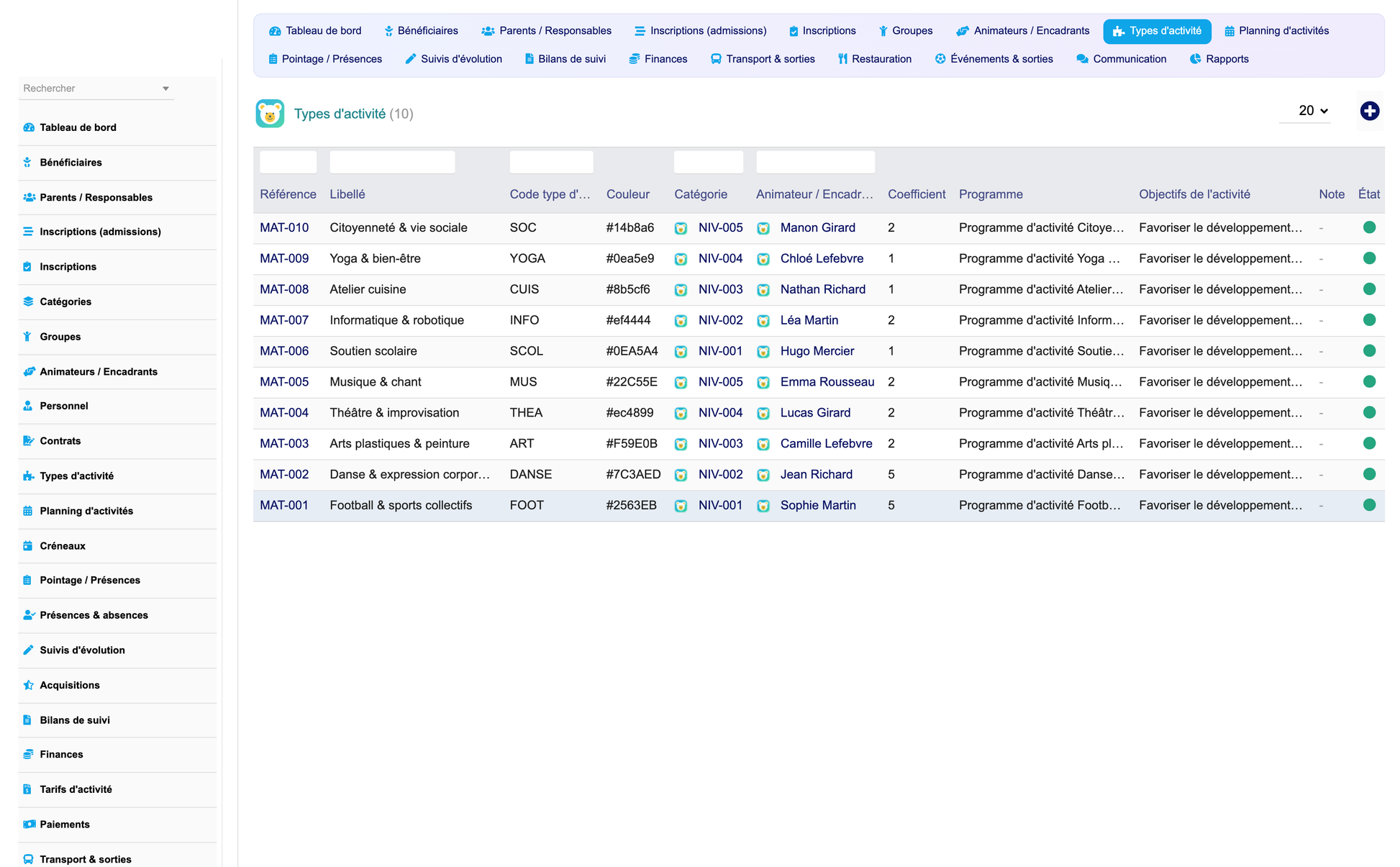Screen dimensions: 1400x867
Task: Open Emma Rousseau animator link
Action: (827, 382)
